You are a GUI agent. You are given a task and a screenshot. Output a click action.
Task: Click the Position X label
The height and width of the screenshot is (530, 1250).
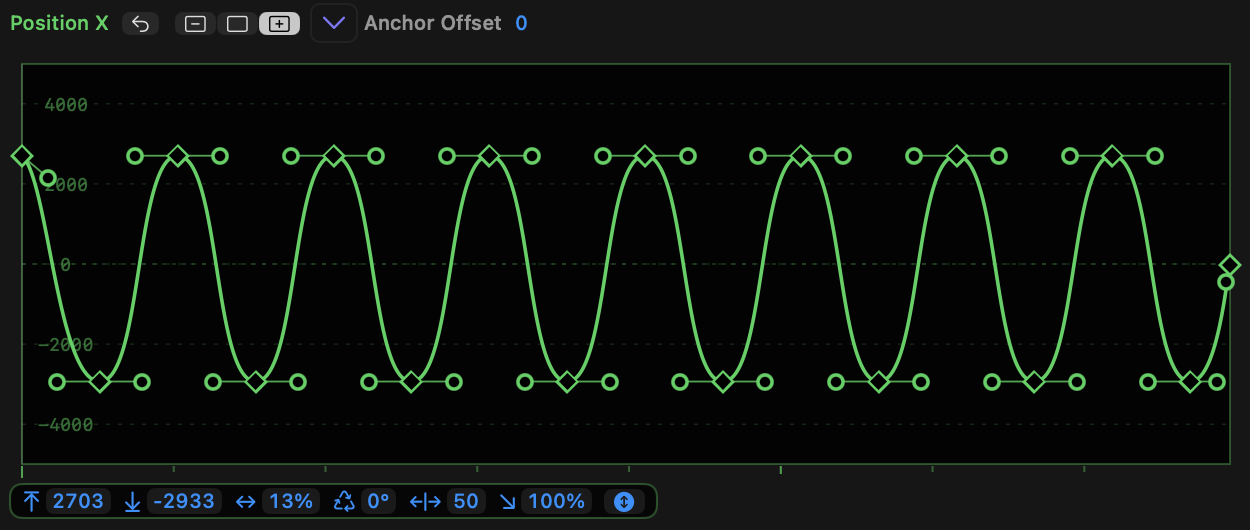tap(59, 23)
